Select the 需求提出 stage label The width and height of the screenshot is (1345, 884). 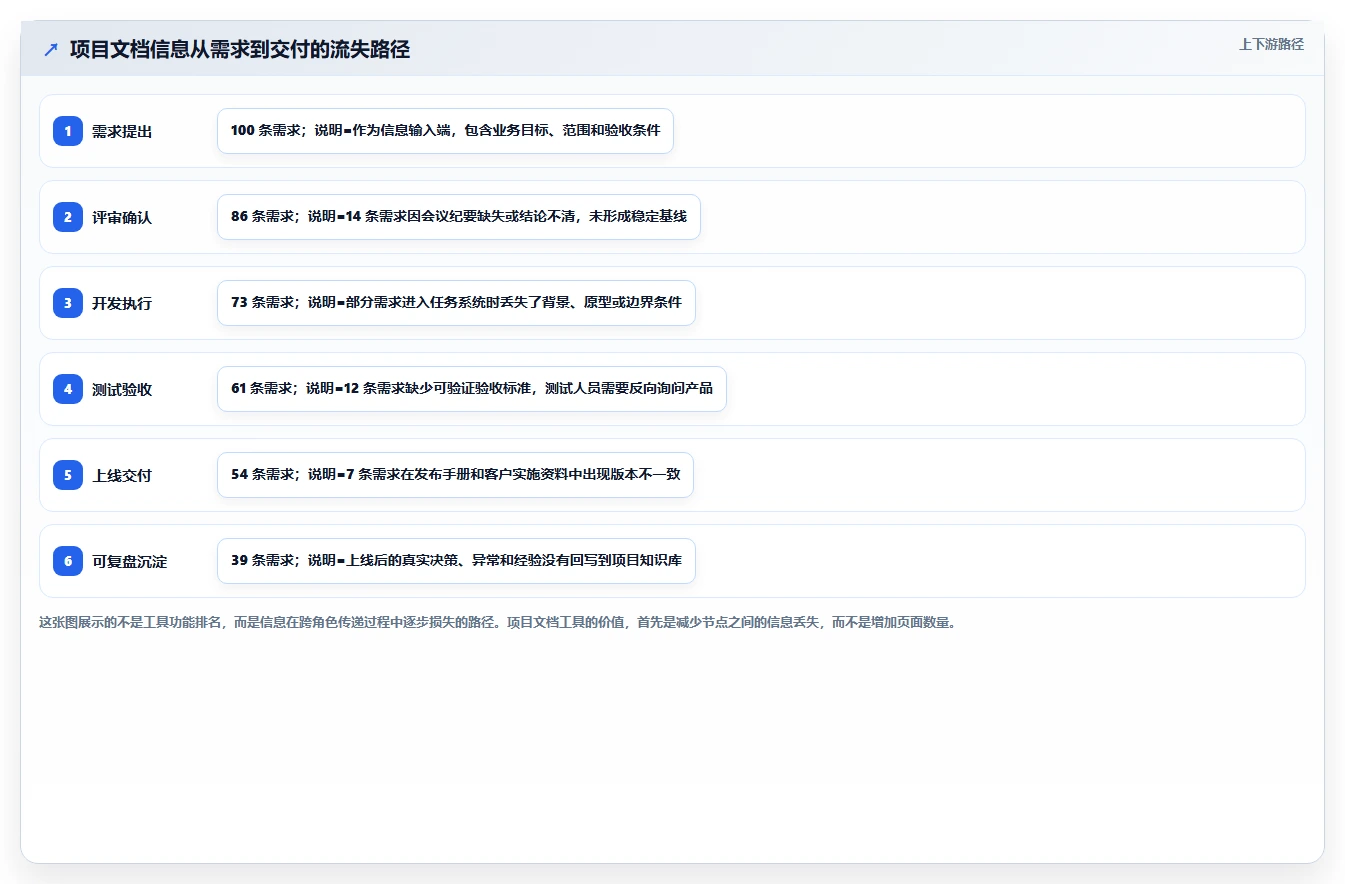122,131
